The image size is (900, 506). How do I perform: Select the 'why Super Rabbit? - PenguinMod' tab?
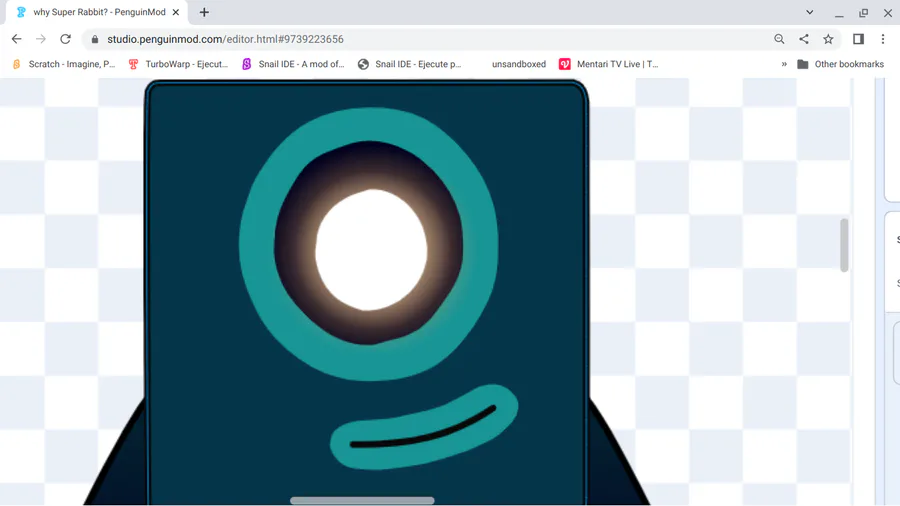coord(97,12)
